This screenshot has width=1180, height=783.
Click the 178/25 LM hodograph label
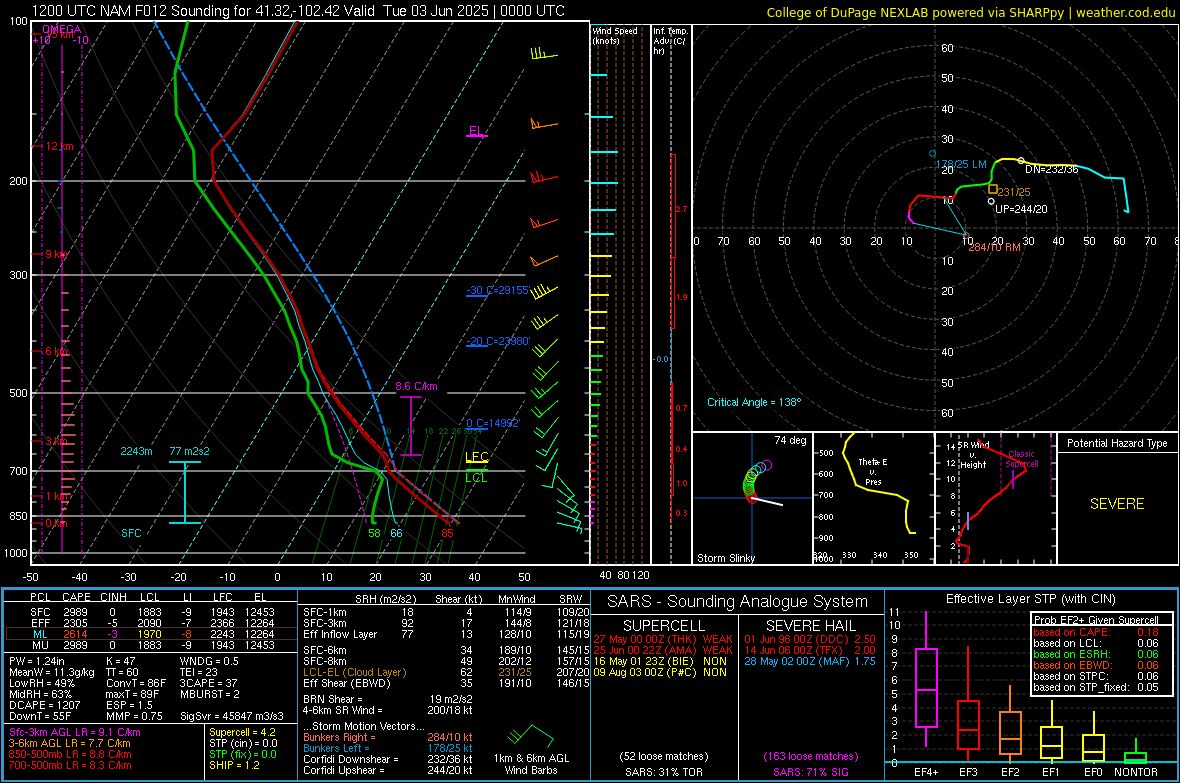(x=960, y=164)
